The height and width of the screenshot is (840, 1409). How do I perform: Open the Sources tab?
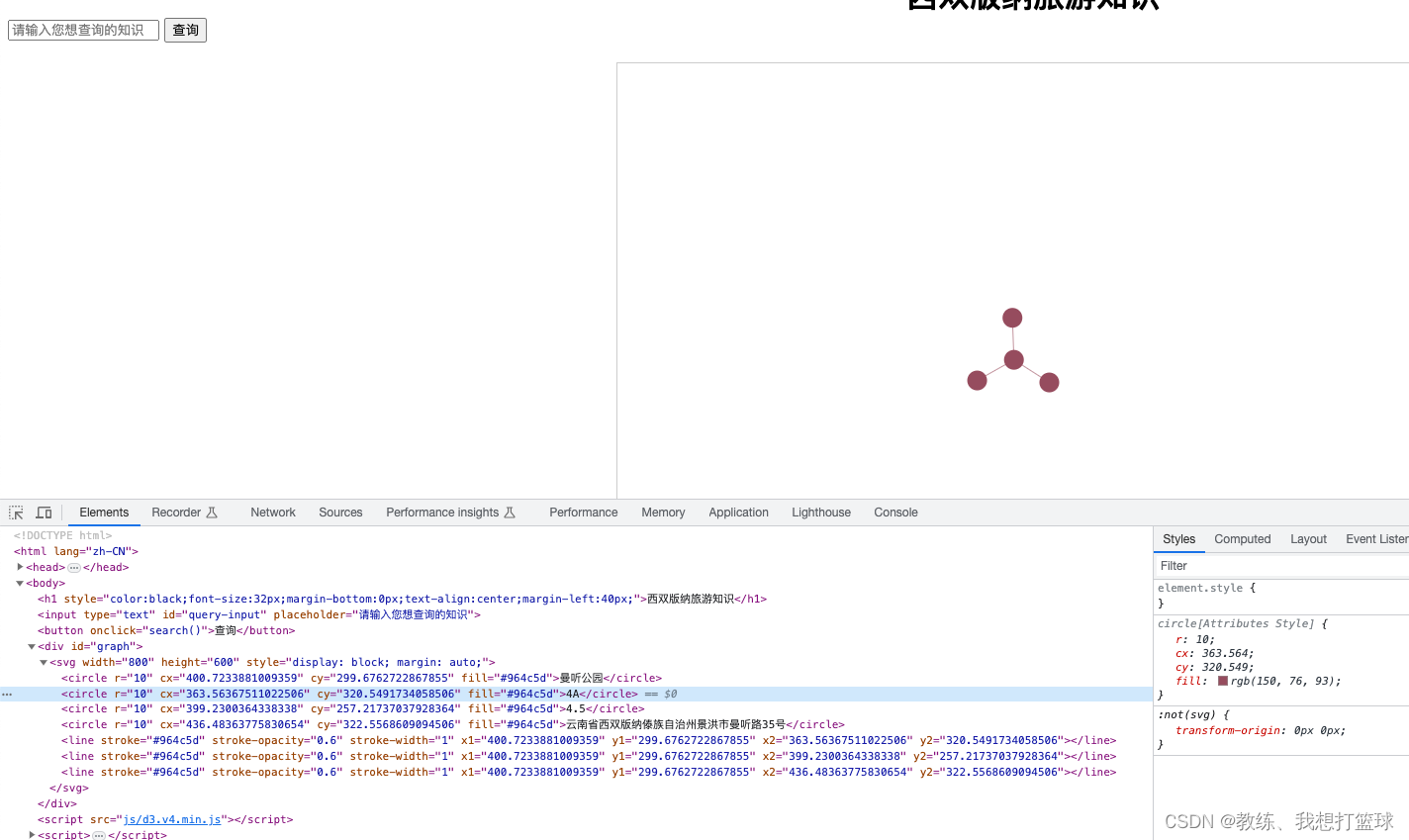pyautogui.click(x=340, y=513)
